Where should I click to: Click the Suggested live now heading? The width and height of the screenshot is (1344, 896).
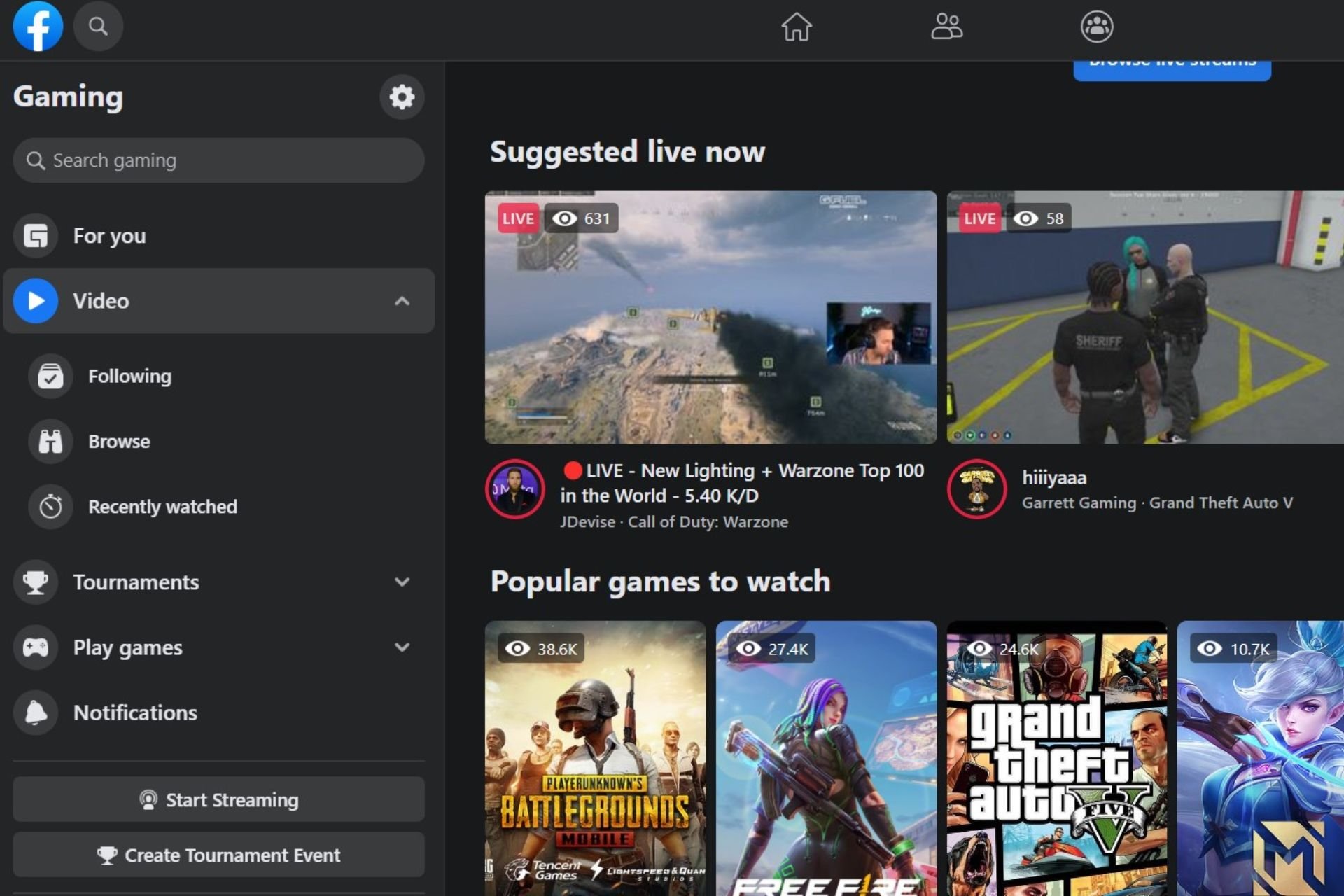tap(627, 152)
